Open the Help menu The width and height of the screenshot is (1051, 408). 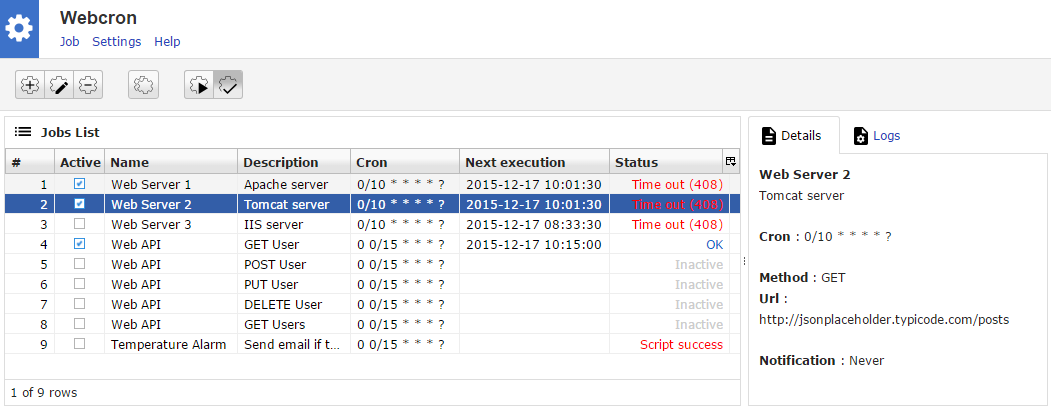(167, 42)
